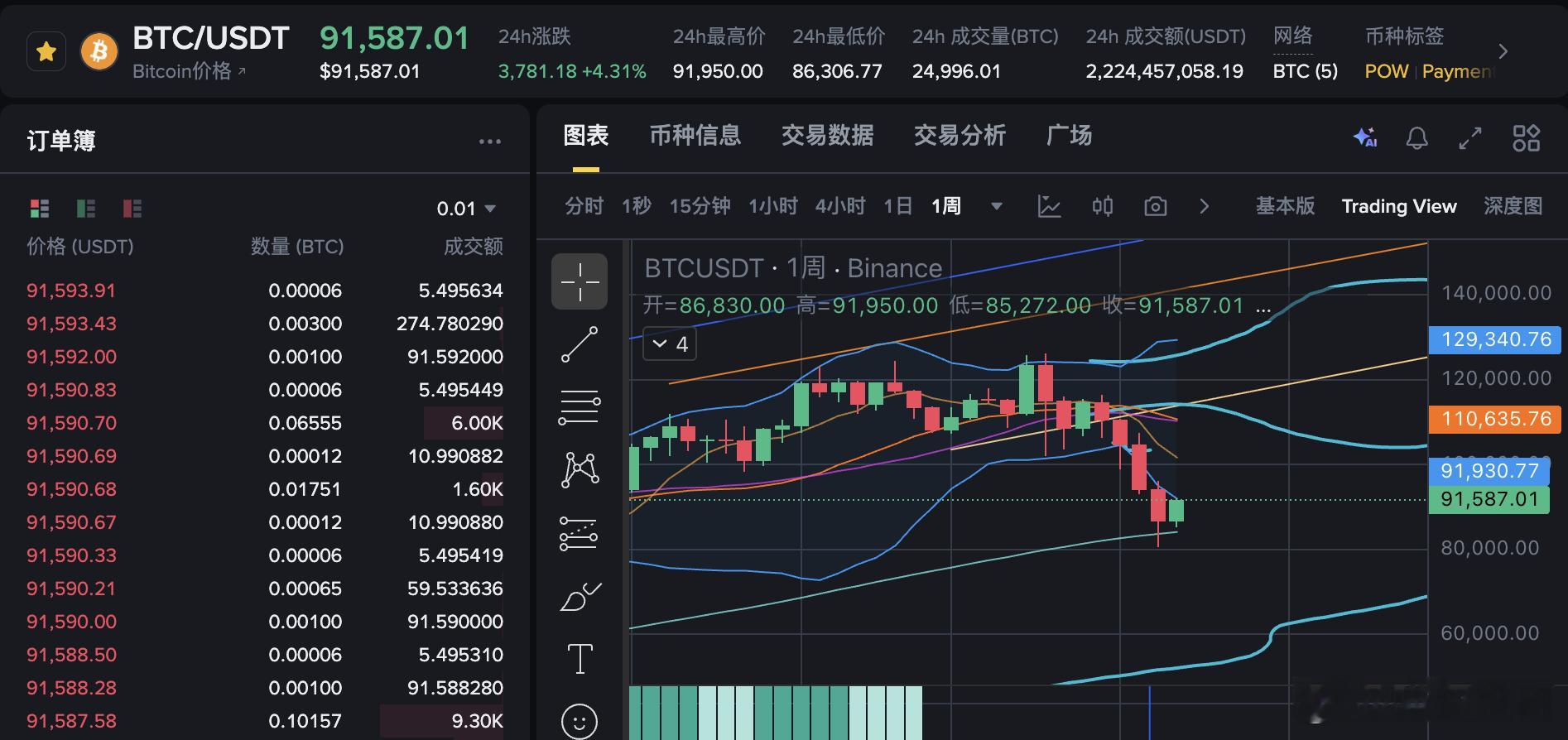Collapse the 4 indicators legend
The height and width of the screenshot is (740, 1568).
[670, 344]
